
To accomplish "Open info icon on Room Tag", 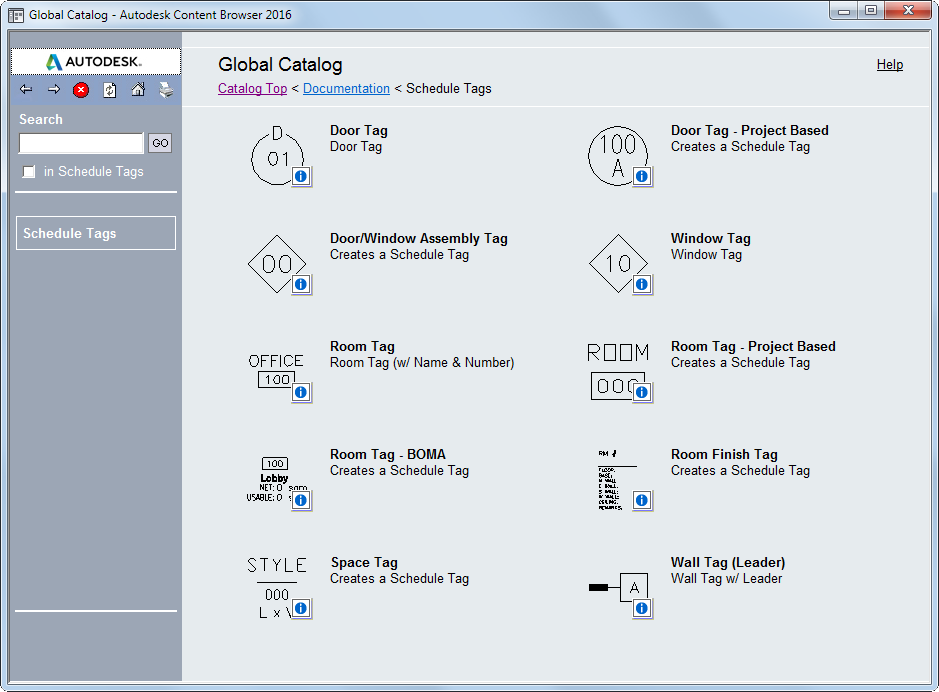I will coord(301,392).
